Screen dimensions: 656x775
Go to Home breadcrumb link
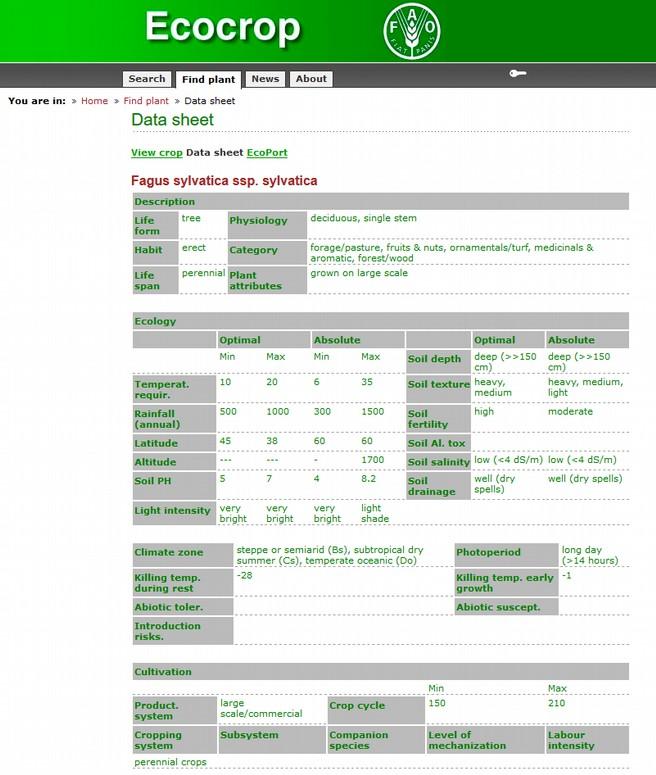94,101
